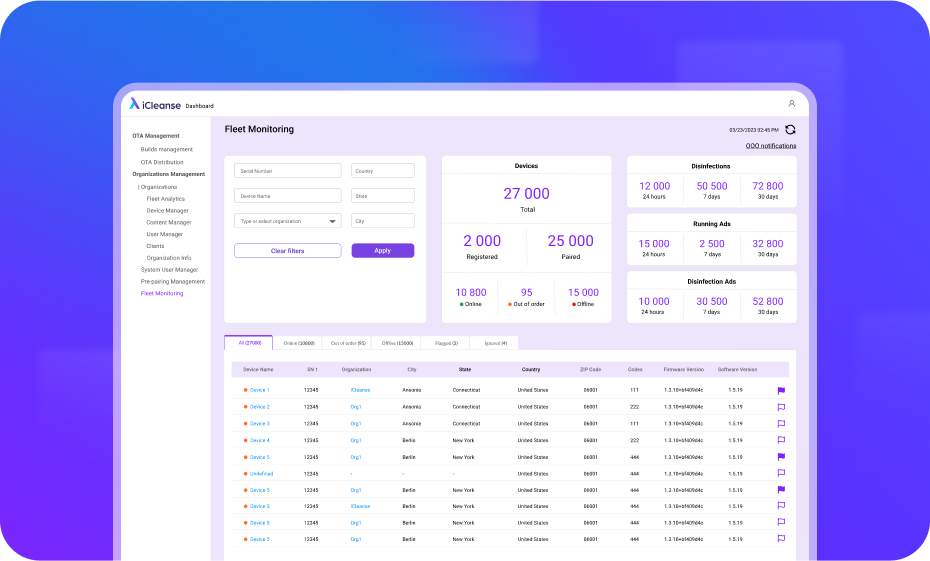Image resolution: width=930 pixels, height=561 pixels.
Task: Open the user profile icon
Action: [x=791, y=104]
